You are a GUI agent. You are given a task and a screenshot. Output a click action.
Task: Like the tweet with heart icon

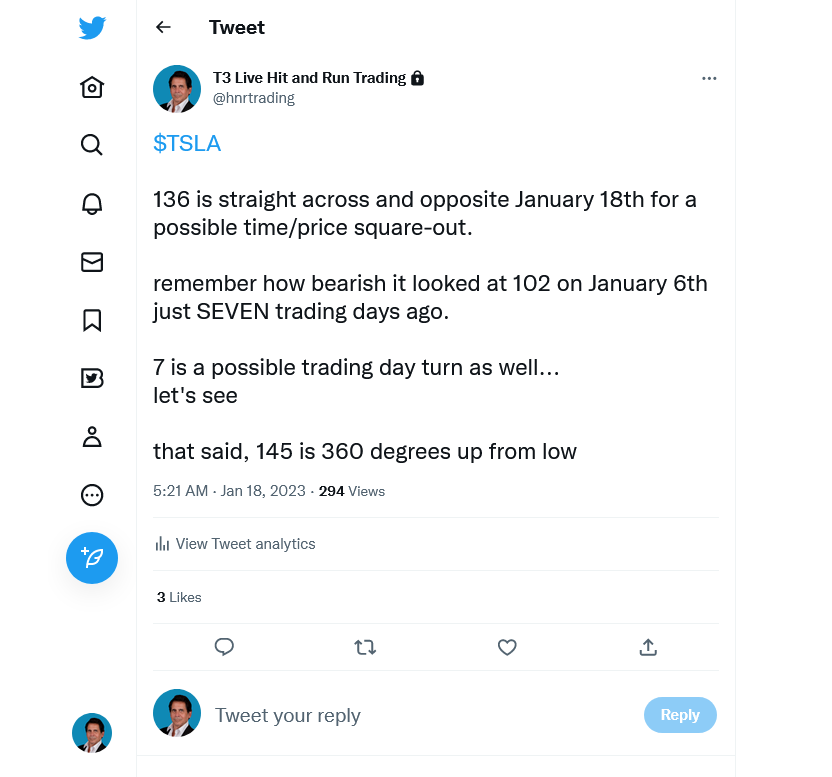[x=507, y=647]
